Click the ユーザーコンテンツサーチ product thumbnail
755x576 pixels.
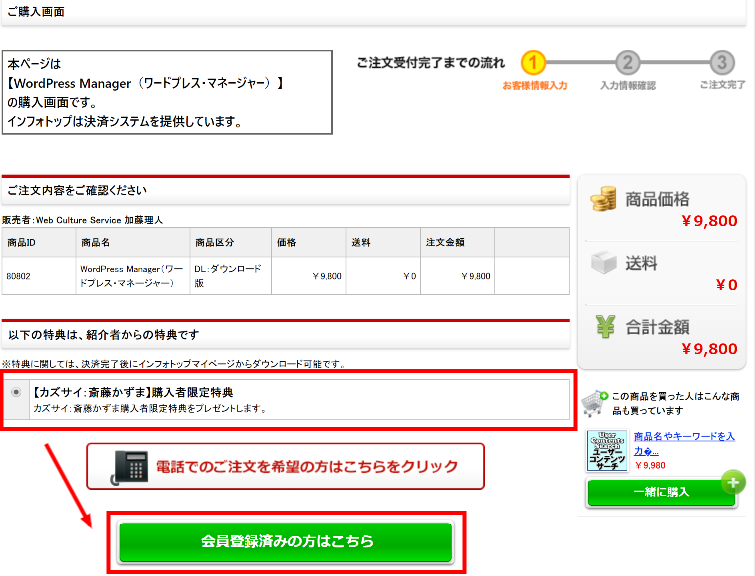pos(607,451)
